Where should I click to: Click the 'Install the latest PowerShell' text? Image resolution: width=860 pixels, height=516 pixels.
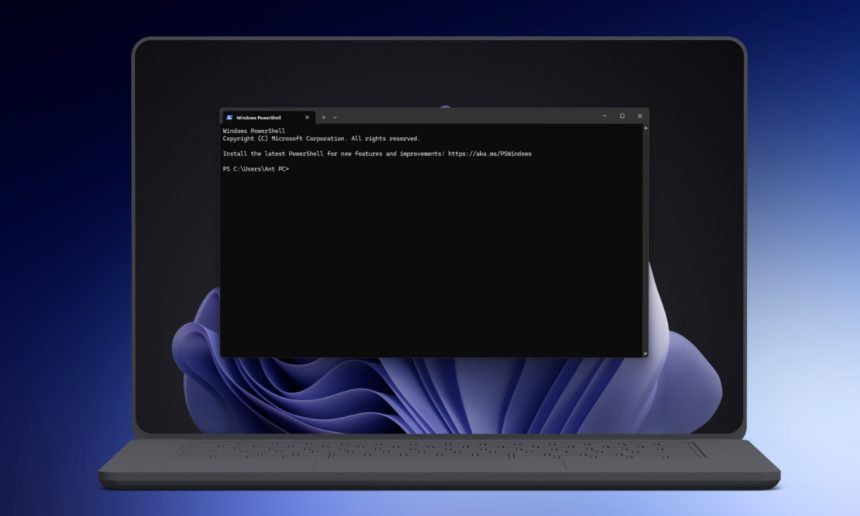[273, 154]
